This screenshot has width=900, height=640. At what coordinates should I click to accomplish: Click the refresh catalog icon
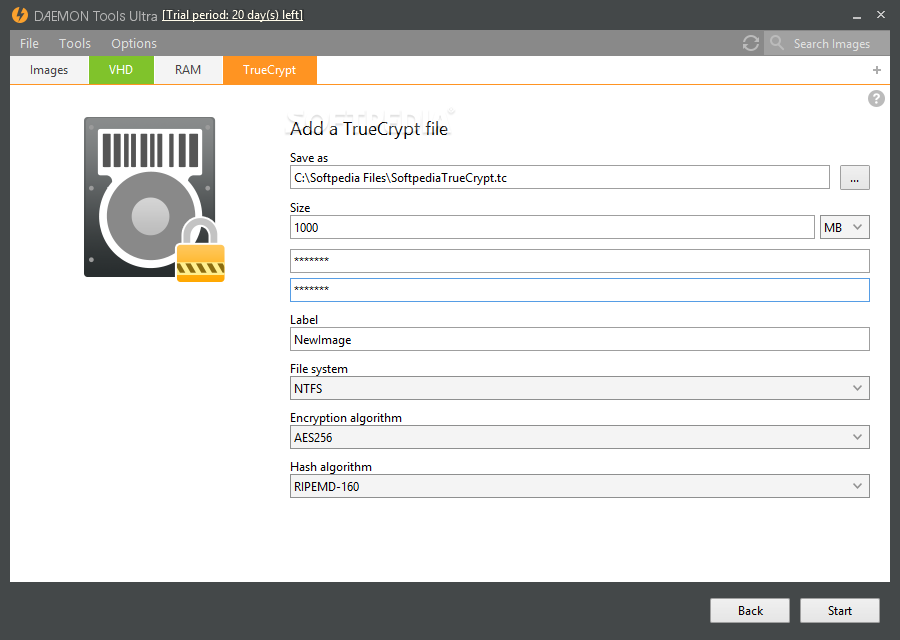[750, 43]
